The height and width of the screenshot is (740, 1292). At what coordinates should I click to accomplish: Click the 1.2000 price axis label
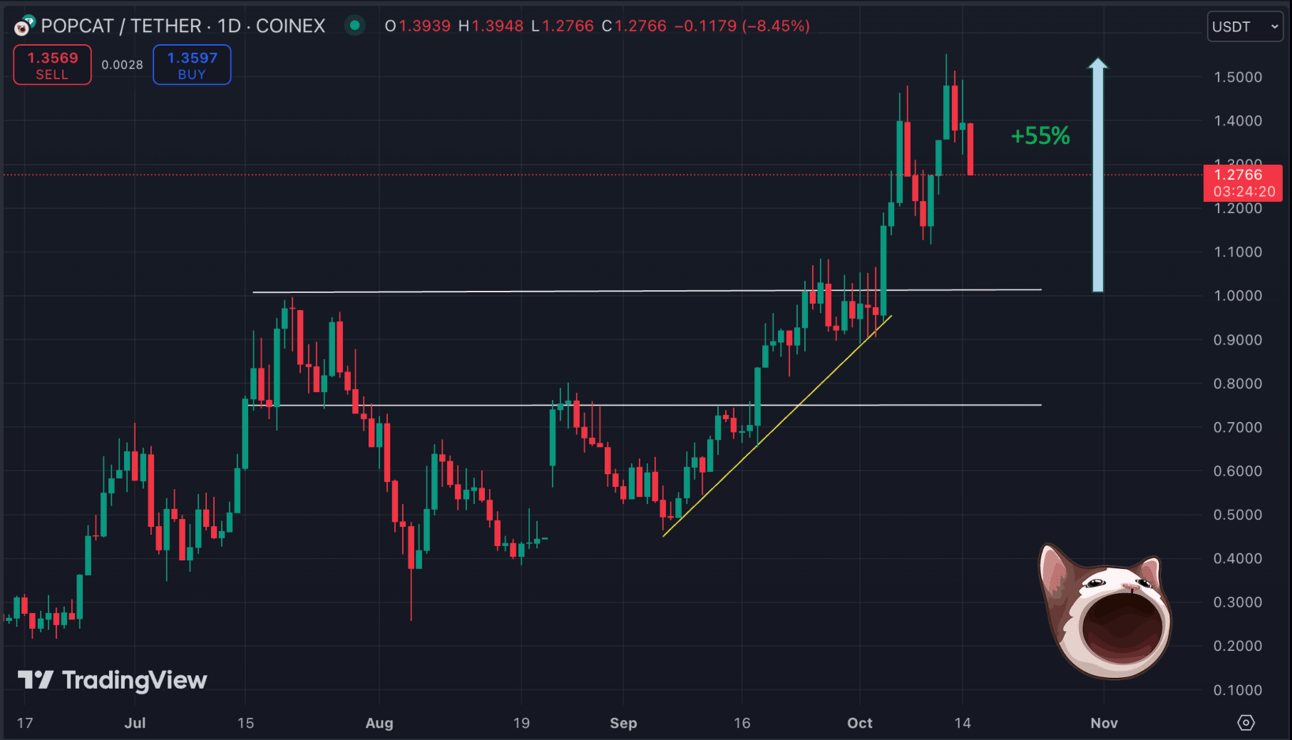pyautogui.click(x=1237, y=209)
